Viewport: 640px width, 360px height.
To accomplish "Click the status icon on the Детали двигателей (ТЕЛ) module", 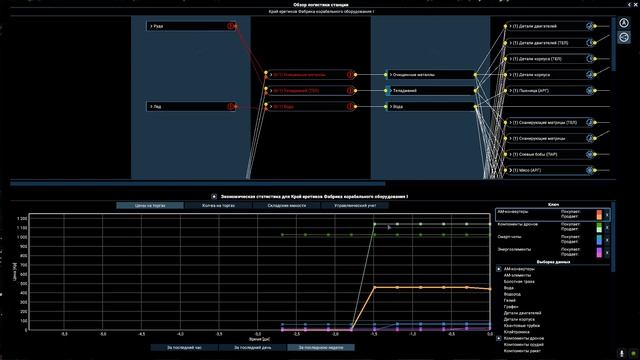I will tap(589, 42).
